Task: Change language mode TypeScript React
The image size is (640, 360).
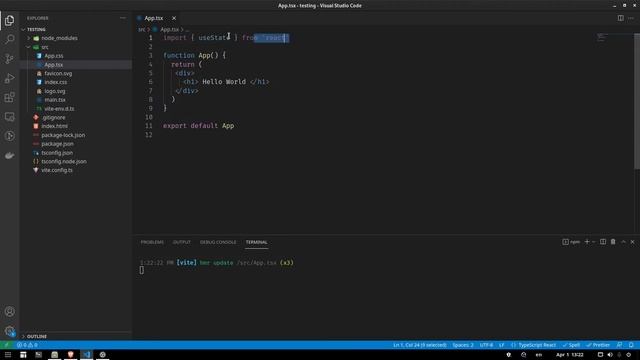Action: tap(533, 345)
